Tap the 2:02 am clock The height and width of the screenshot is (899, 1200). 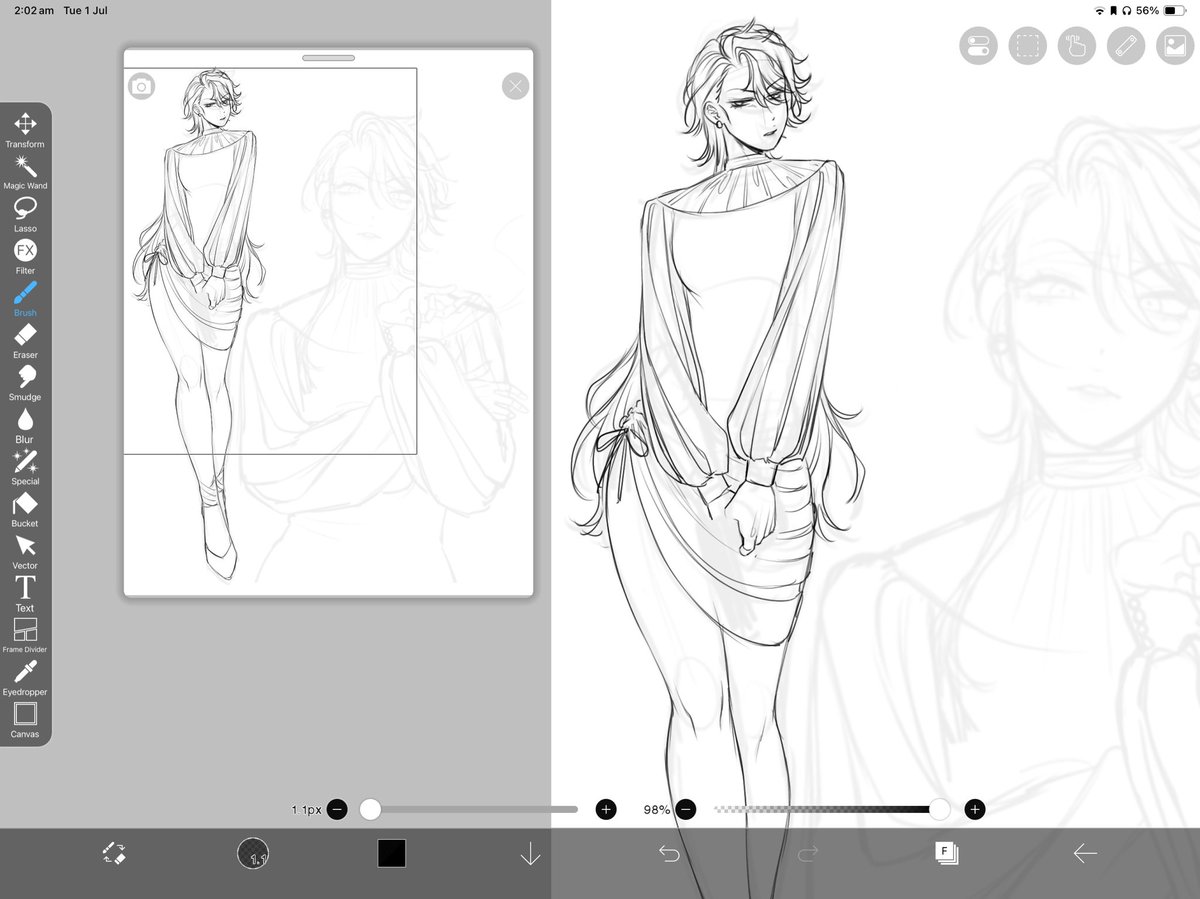tap(33, 10)
